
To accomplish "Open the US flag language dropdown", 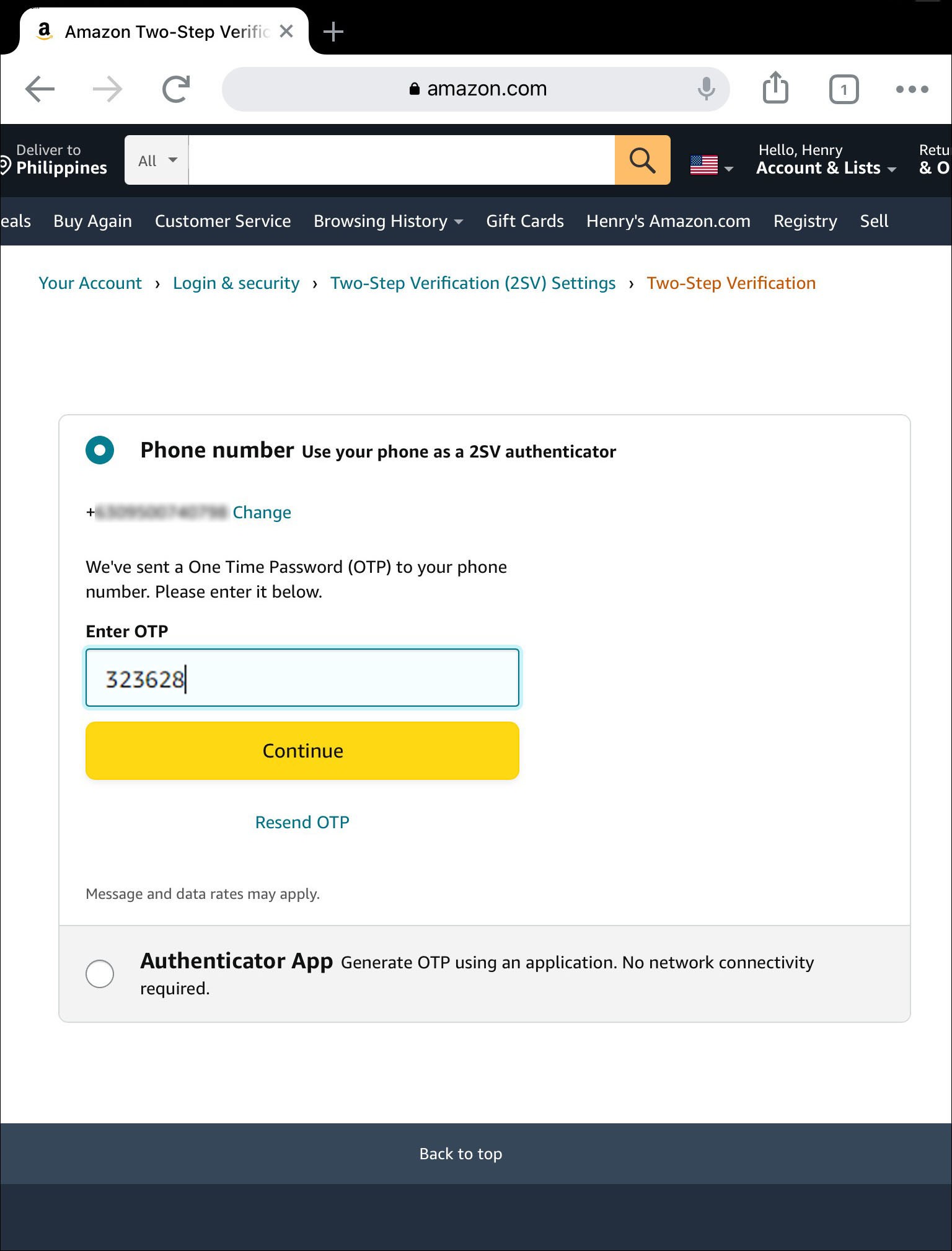I will click(712, 165).
